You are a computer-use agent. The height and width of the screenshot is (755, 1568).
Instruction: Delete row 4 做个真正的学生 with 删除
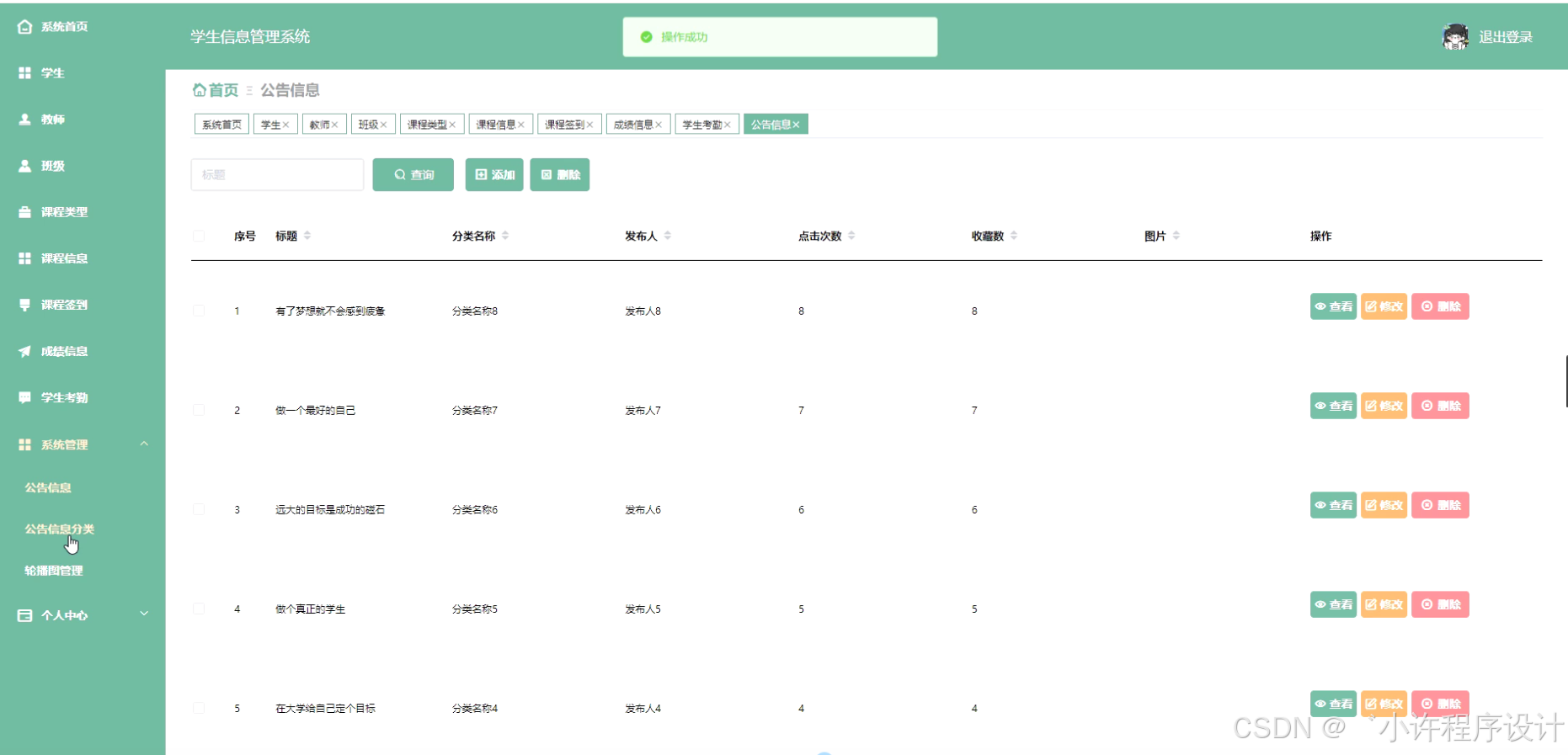coord(1440,604)
